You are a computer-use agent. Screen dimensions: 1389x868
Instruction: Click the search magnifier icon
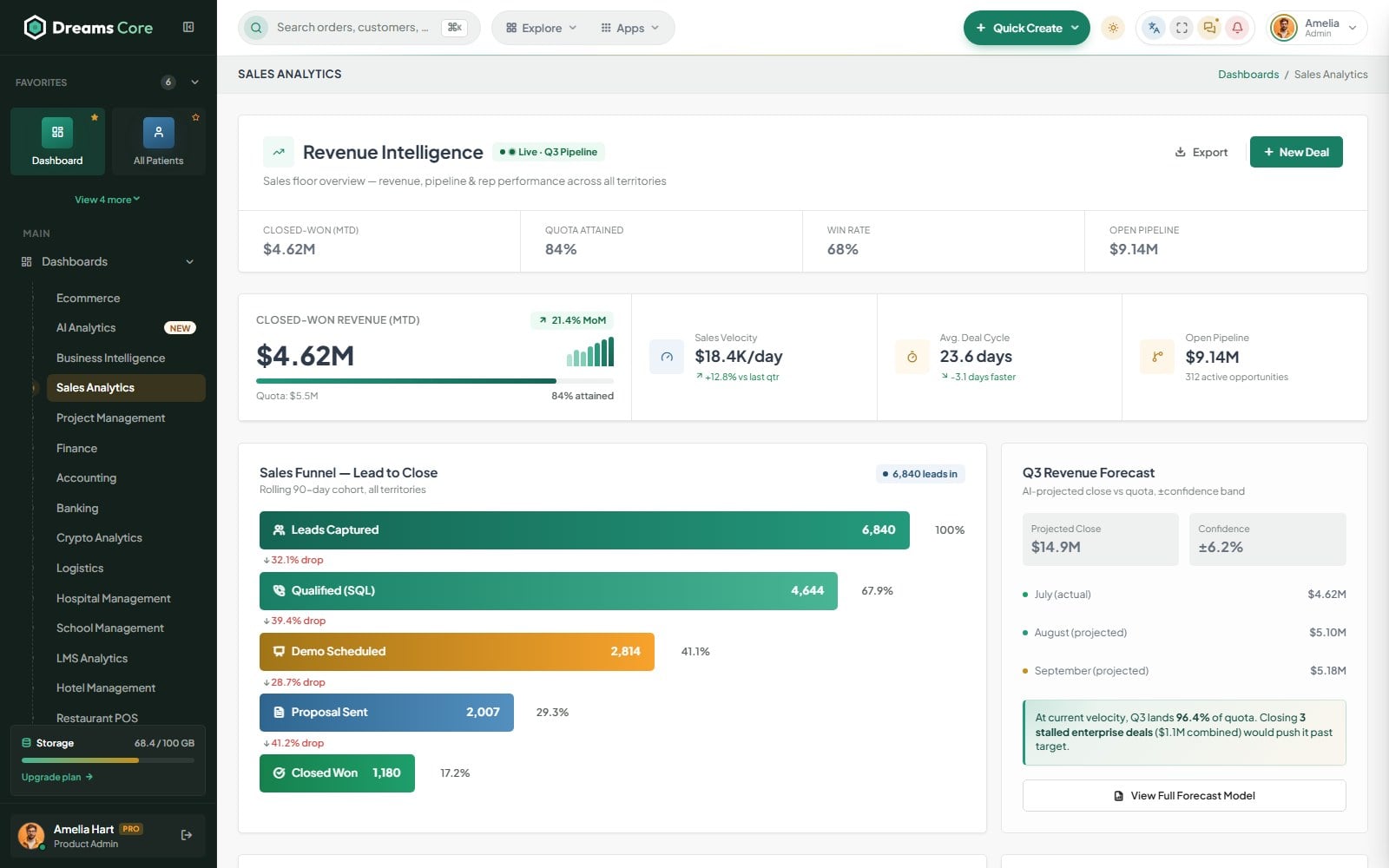[x=256, y=28]
